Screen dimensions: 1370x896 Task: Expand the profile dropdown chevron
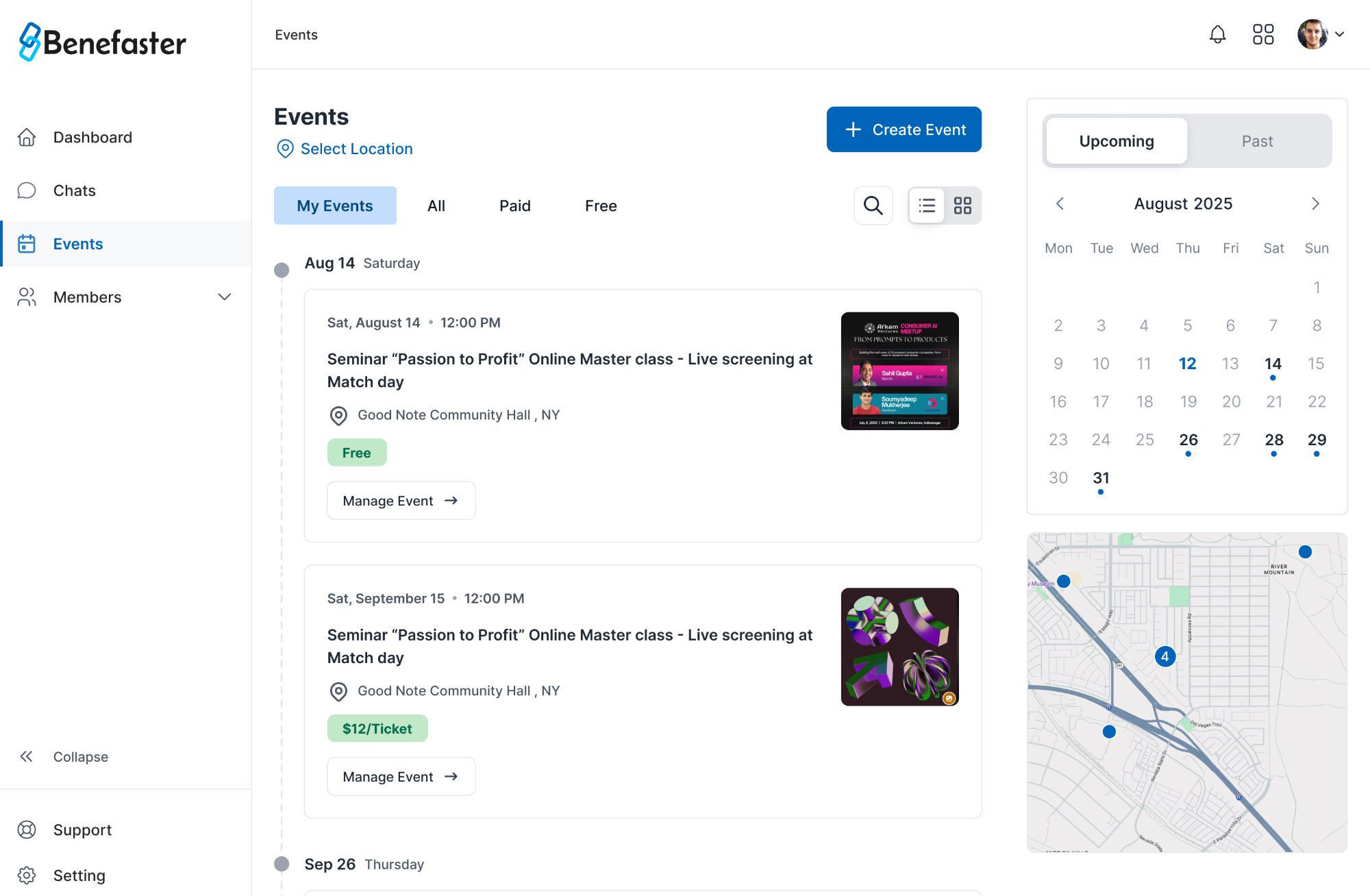[x=1340, y=34]
